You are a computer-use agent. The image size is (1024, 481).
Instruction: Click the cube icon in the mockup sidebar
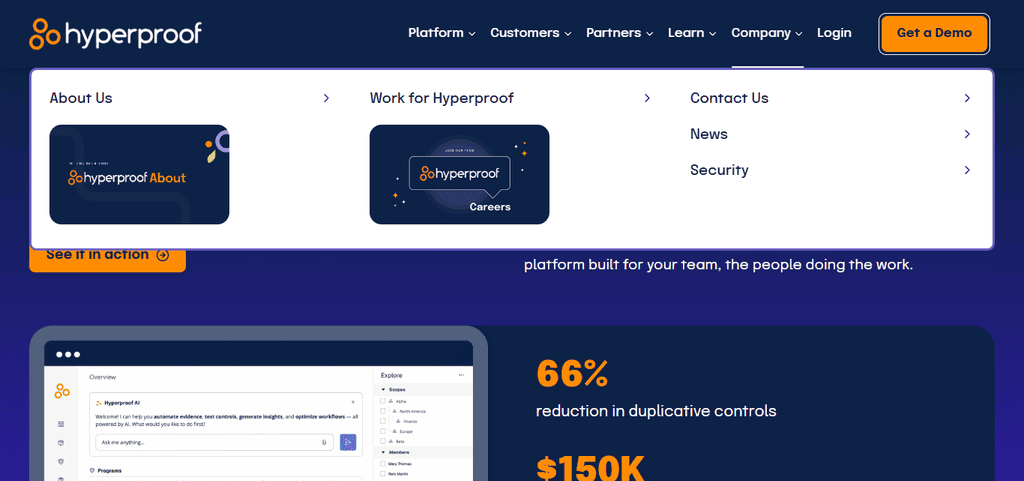(61, 442)
